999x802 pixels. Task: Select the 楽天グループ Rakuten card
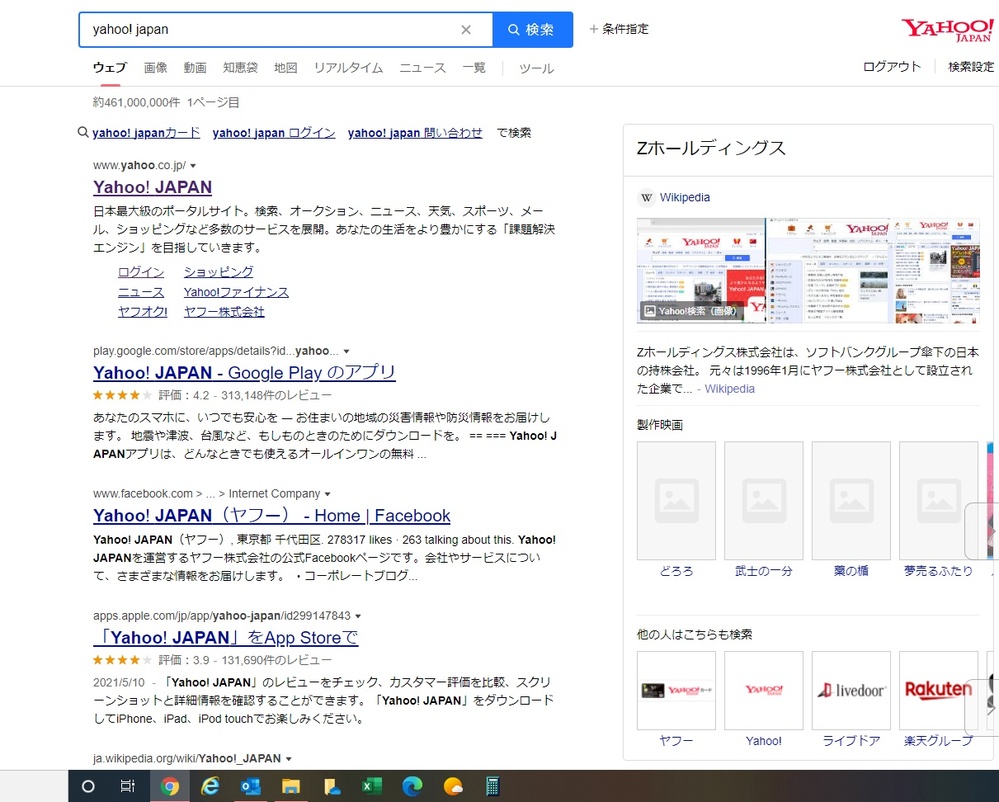pyautogui.click(x=938, y=699)
